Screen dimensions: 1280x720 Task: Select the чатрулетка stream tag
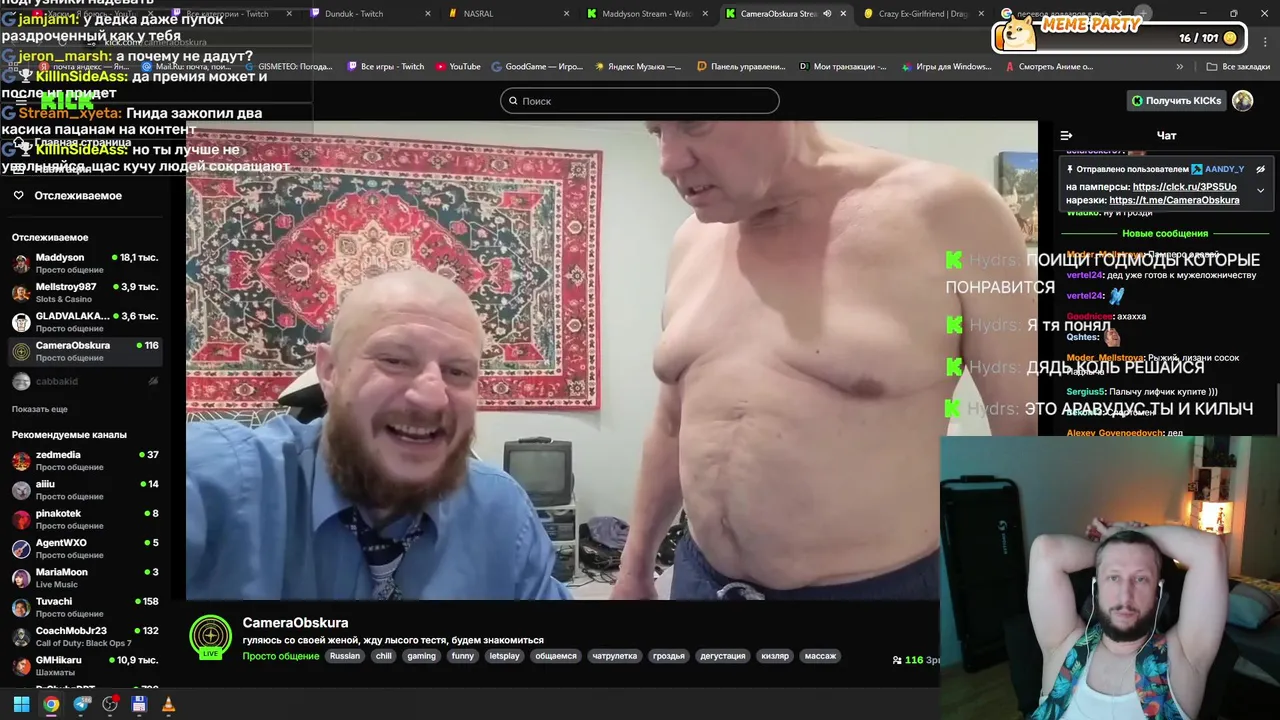614,656
